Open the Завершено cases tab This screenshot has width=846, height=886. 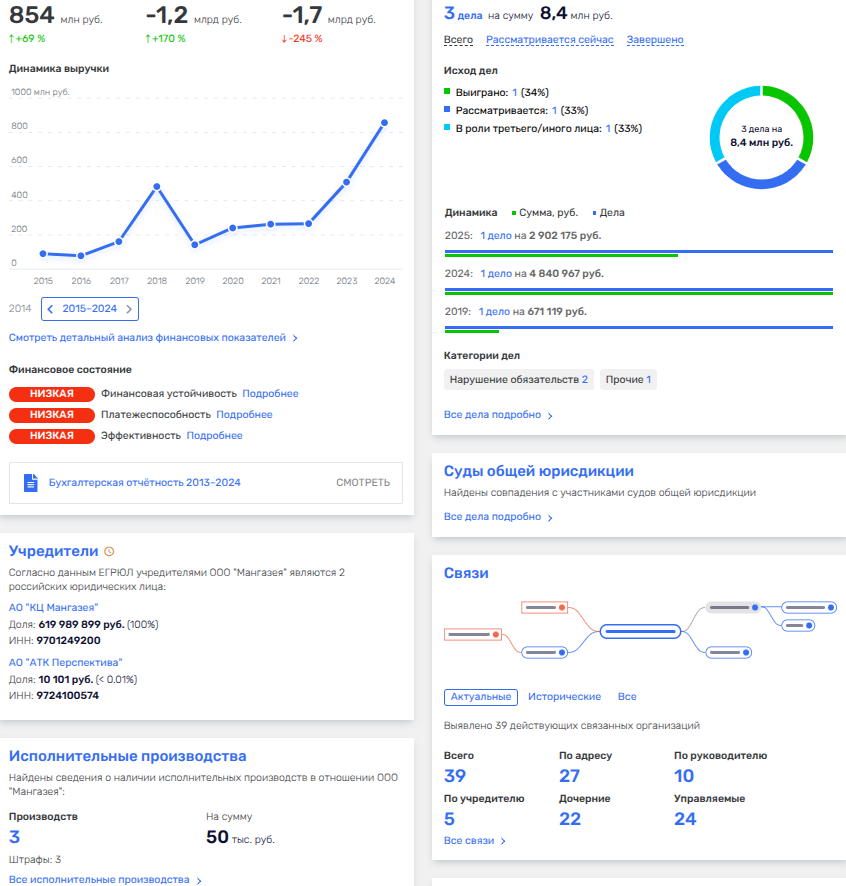tap(655, 40)
